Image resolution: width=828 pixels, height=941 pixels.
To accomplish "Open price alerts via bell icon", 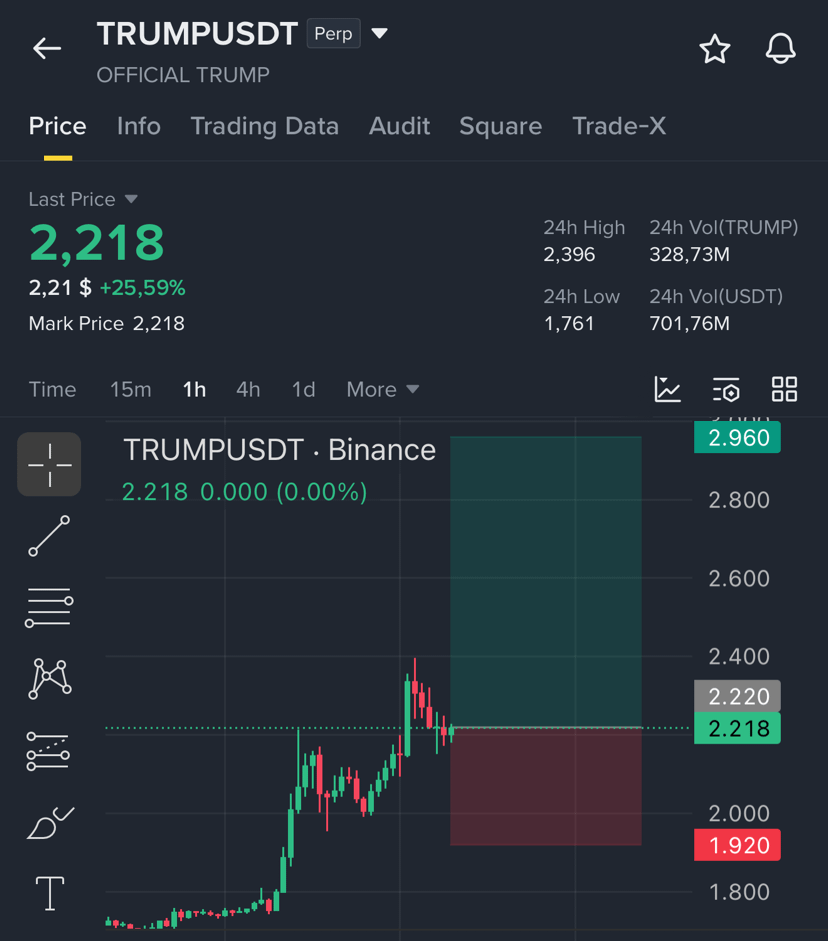I will tap(781, 49).
